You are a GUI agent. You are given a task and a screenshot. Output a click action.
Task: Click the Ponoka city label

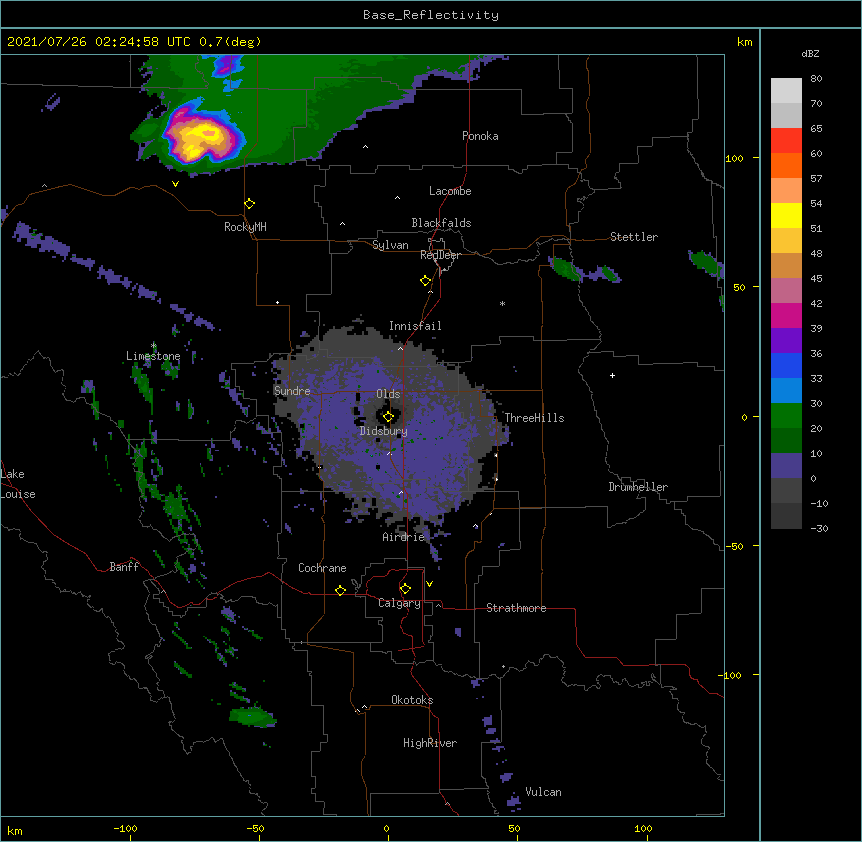pyautogui.click(x=480, y=136)
